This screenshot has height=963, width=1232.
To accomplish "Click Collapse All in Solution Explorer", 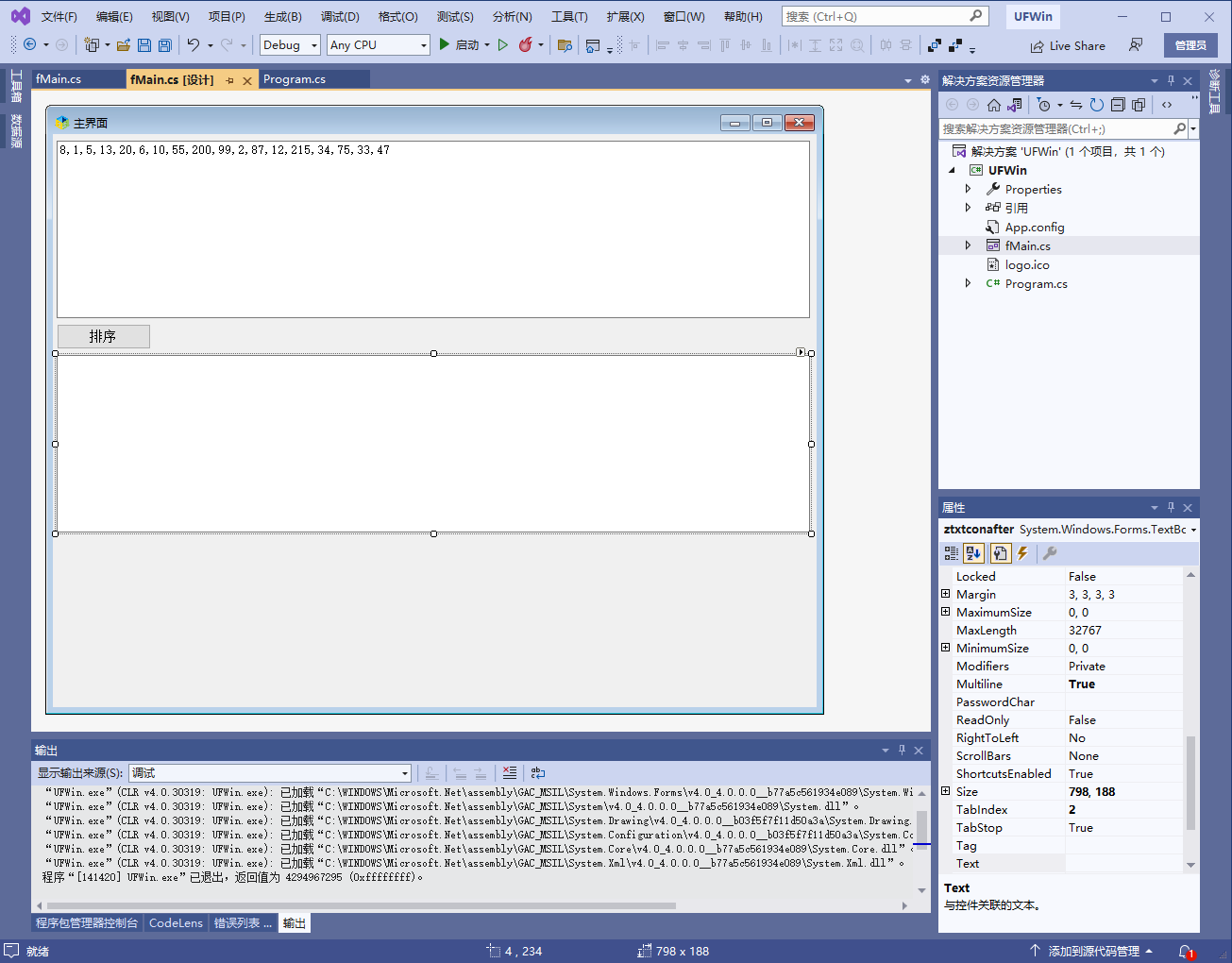I will click(x=1118, y=105).
